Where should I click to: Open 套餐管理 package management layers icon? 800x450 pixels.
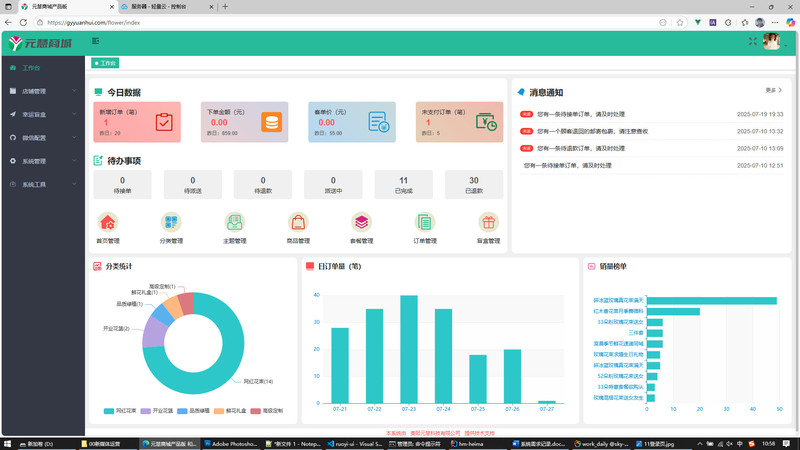point(361,222)
